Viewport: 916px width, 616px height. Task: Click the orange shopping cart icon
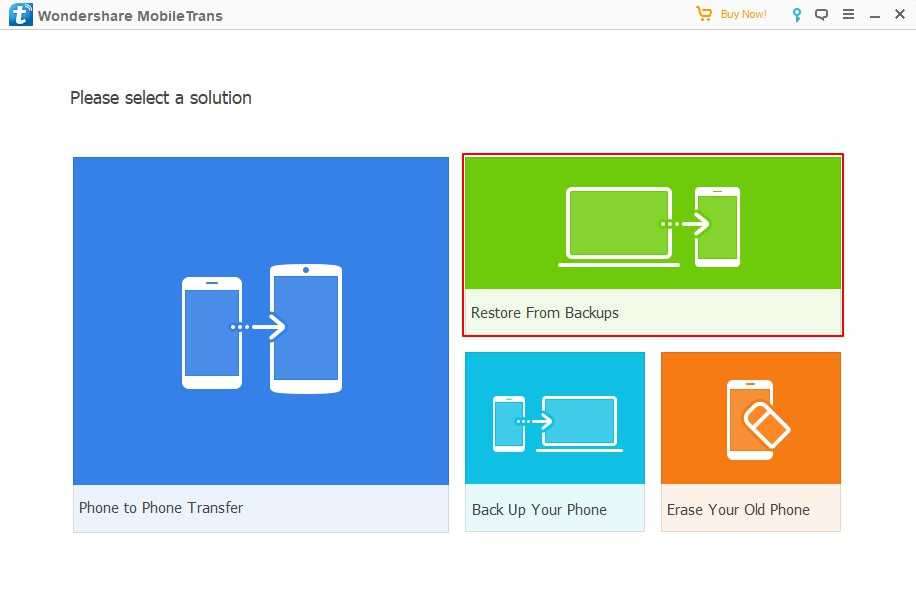coord(705,14)
